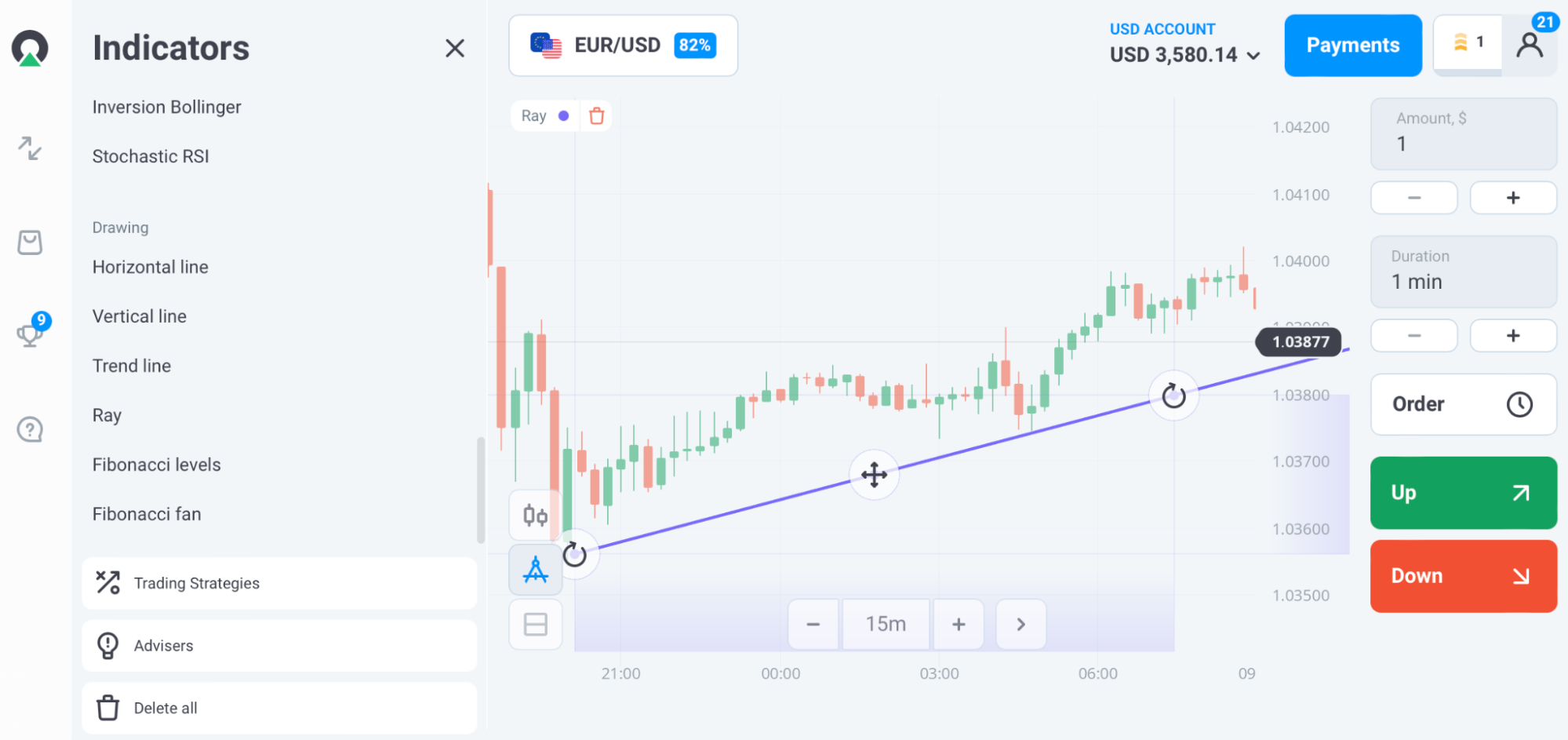
Task: Click the green Up trade button
Action: (x=1463, y=493)
